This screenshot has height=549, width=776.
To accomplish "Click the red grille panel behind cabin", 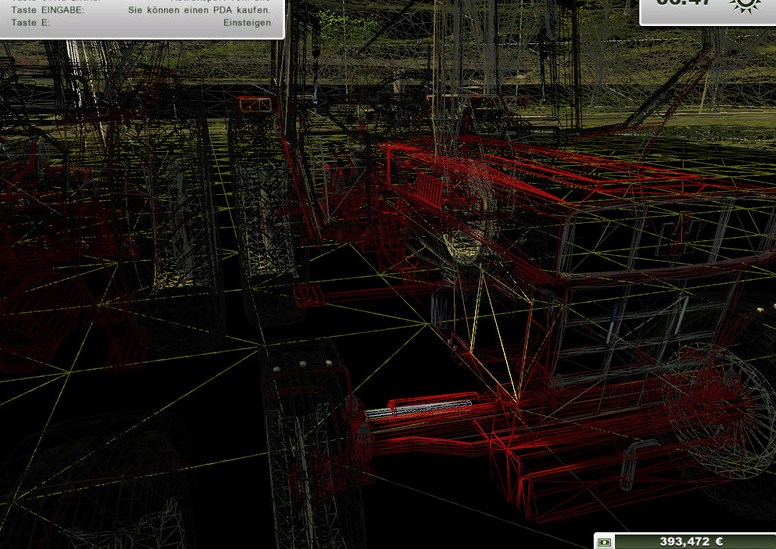I will pyautogui.click(x=427, y=188).
